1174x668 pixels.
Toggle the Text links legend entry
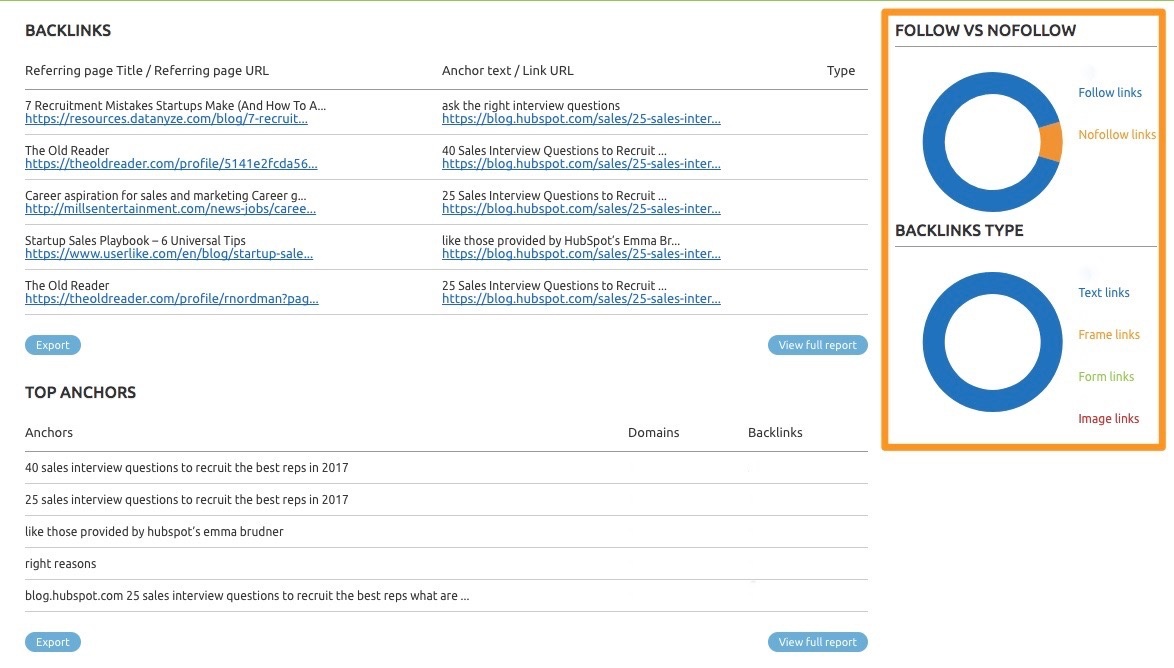tap(1103, 293)
